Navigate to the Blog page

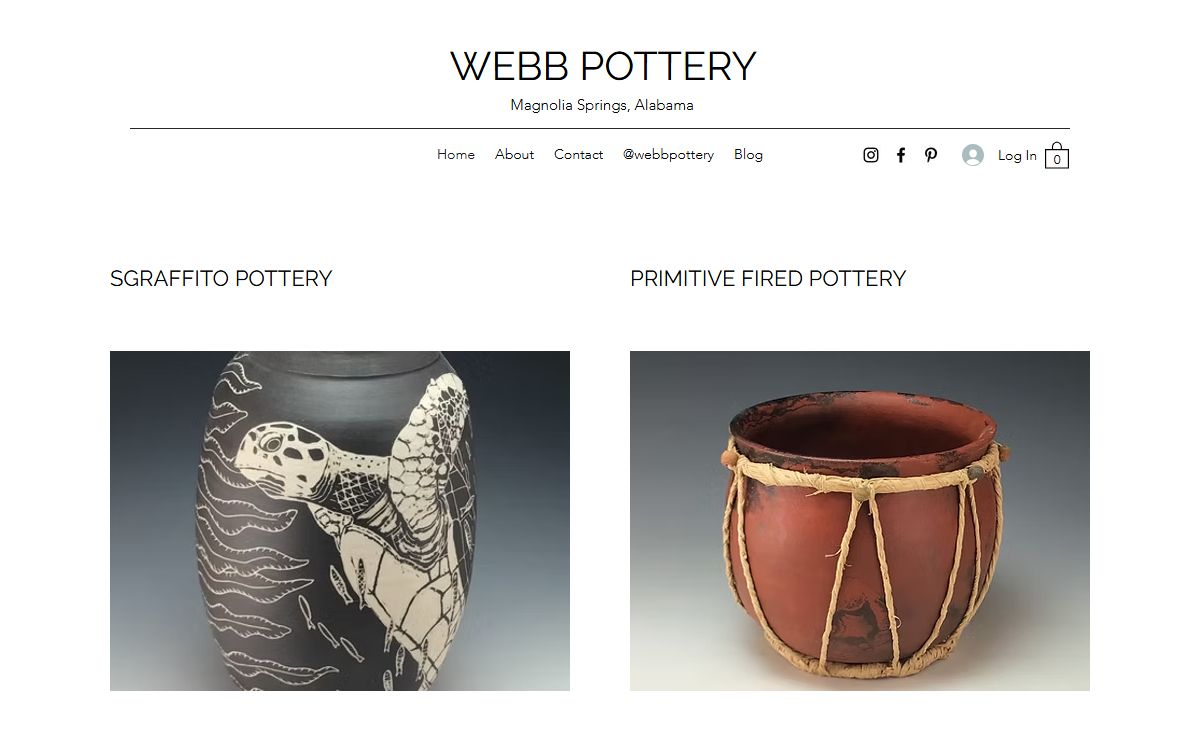click(748, 155)
